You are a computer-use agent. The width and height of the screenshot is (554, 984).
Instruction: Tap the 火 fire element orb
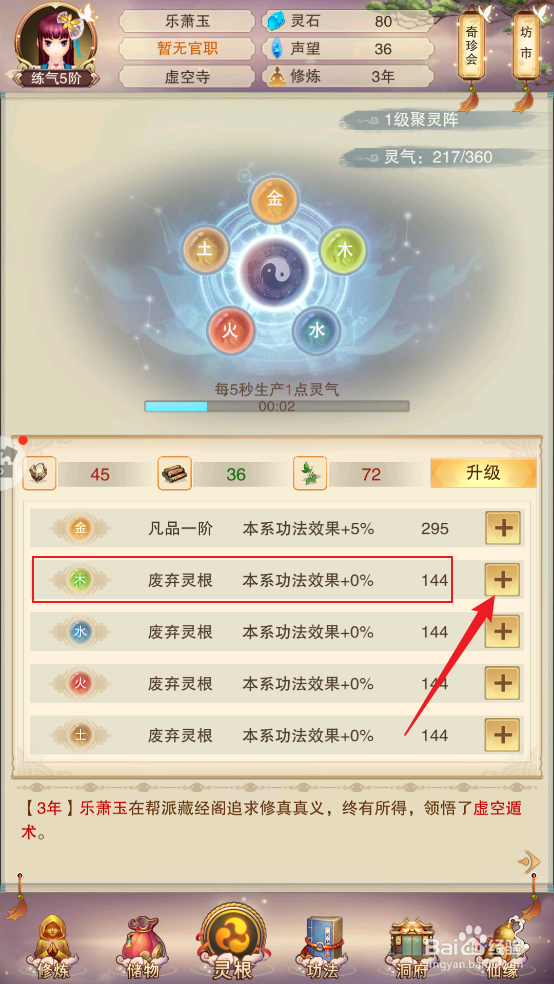[x=231, y=331]
